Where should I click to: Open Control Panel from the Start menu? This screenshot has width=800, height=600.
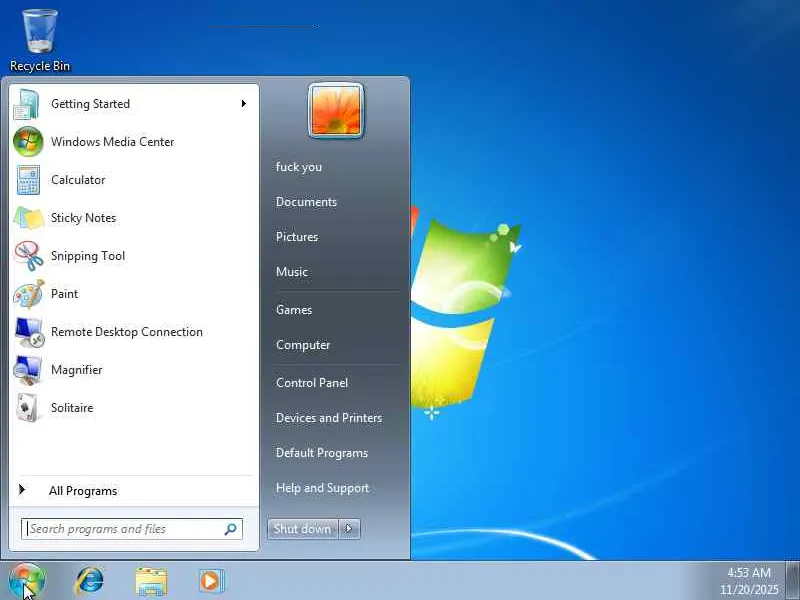coord(312,383)
